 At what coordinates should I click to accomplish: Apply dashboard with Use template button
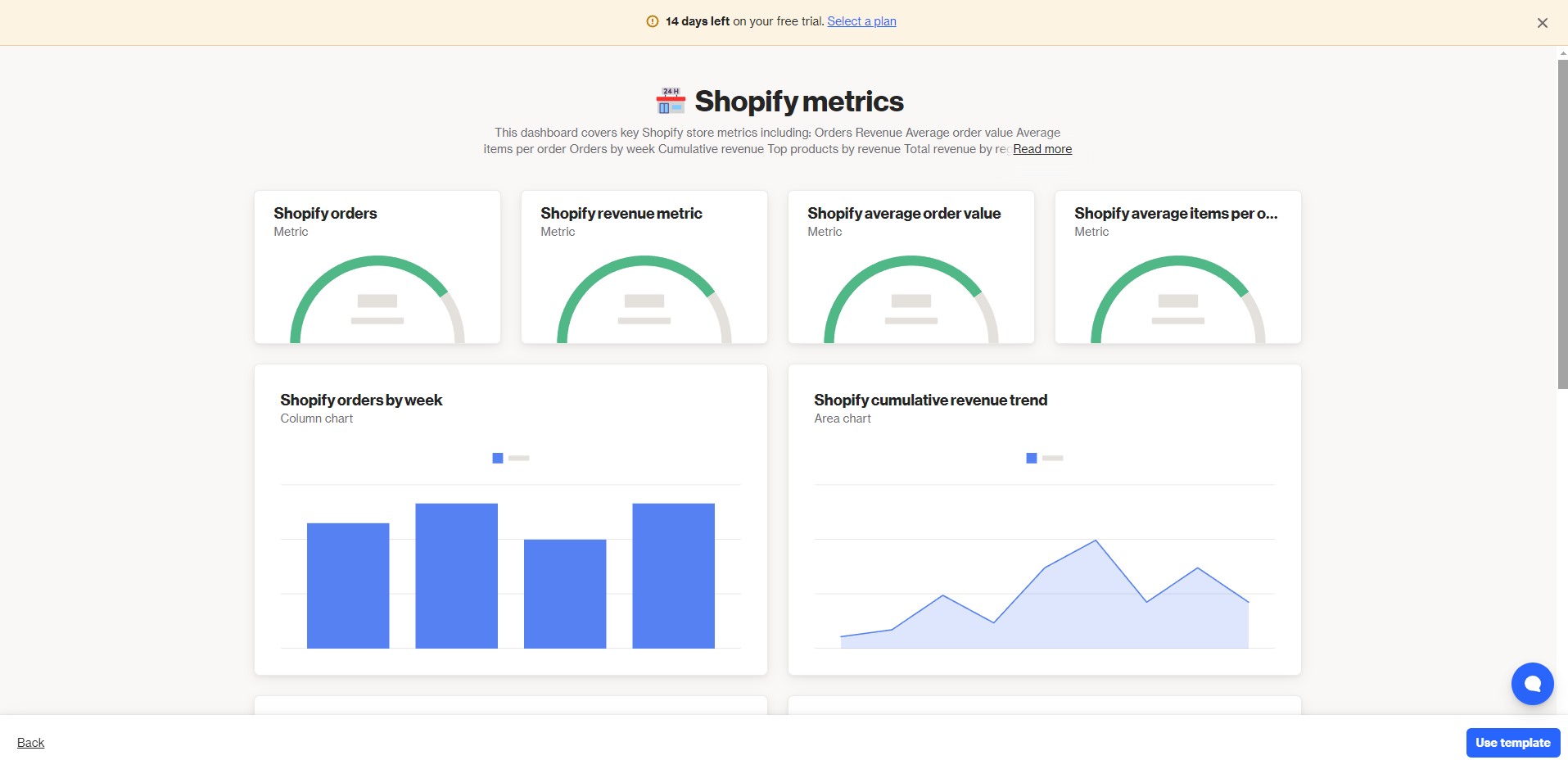click(x=1513, y=743)
